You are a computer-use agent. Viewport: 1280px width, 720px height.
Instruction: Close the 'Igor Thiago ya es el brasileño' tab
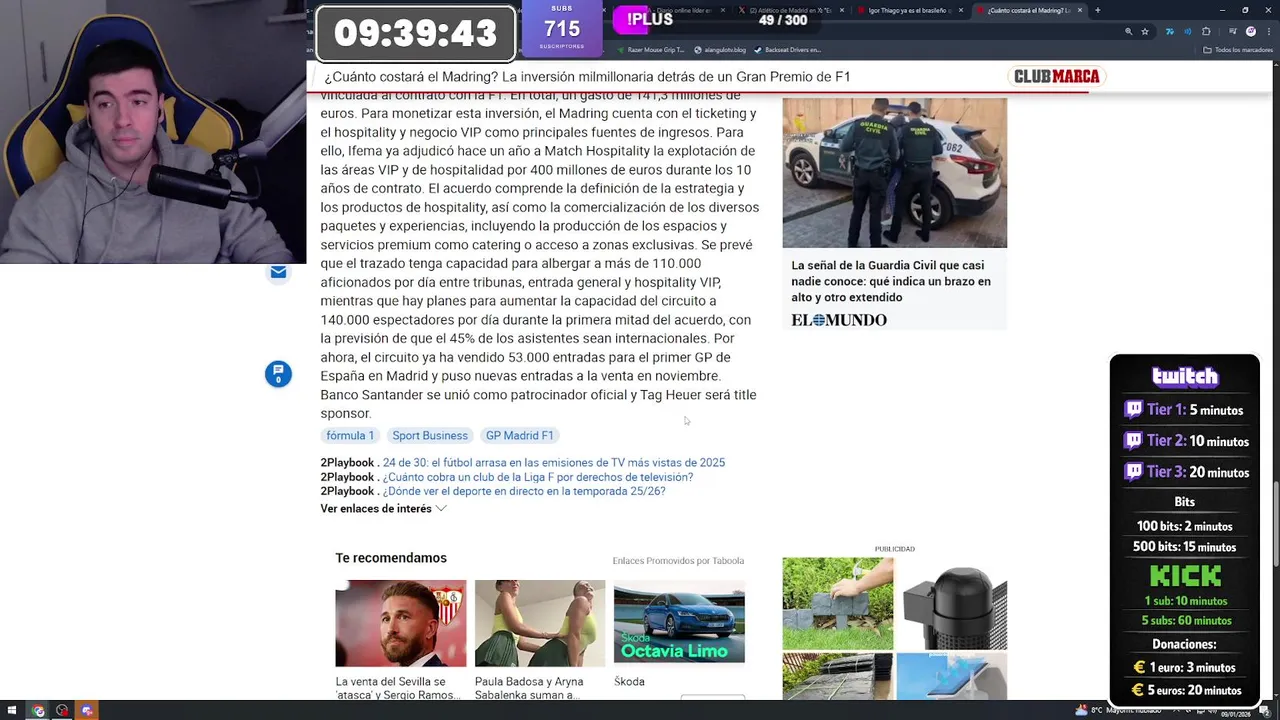click(x=961, y=10)
